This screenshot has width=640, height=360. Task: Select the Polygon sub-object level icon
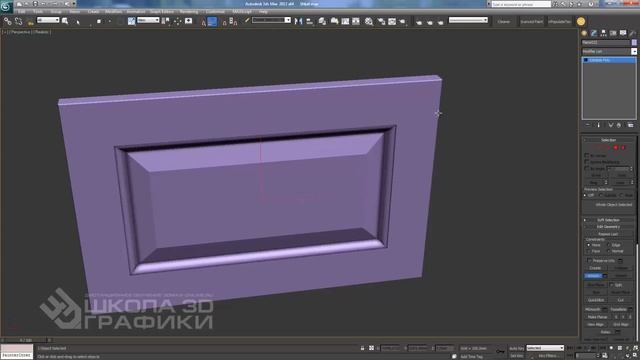pos(616,147)
